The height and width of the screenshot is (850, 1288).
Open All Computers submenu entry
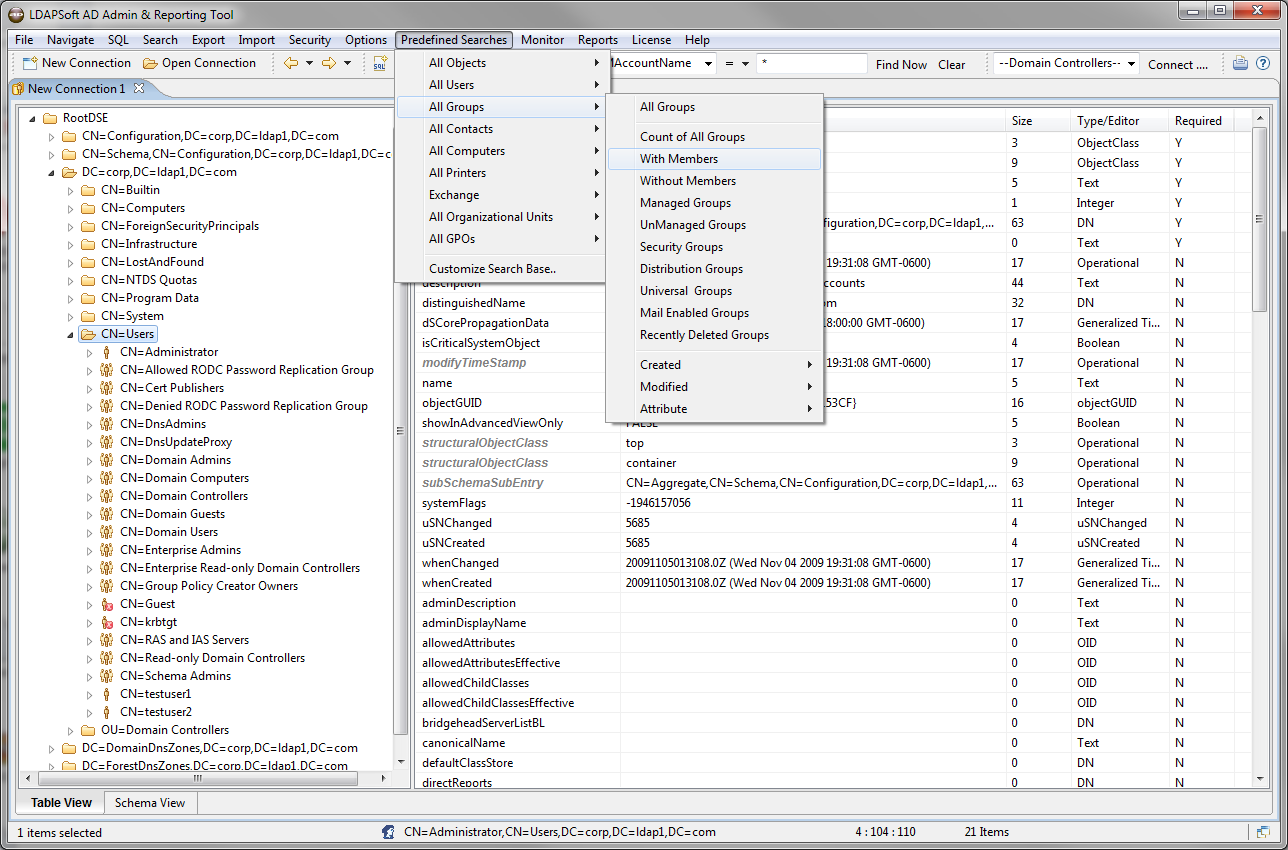click(x=501, y=151)
